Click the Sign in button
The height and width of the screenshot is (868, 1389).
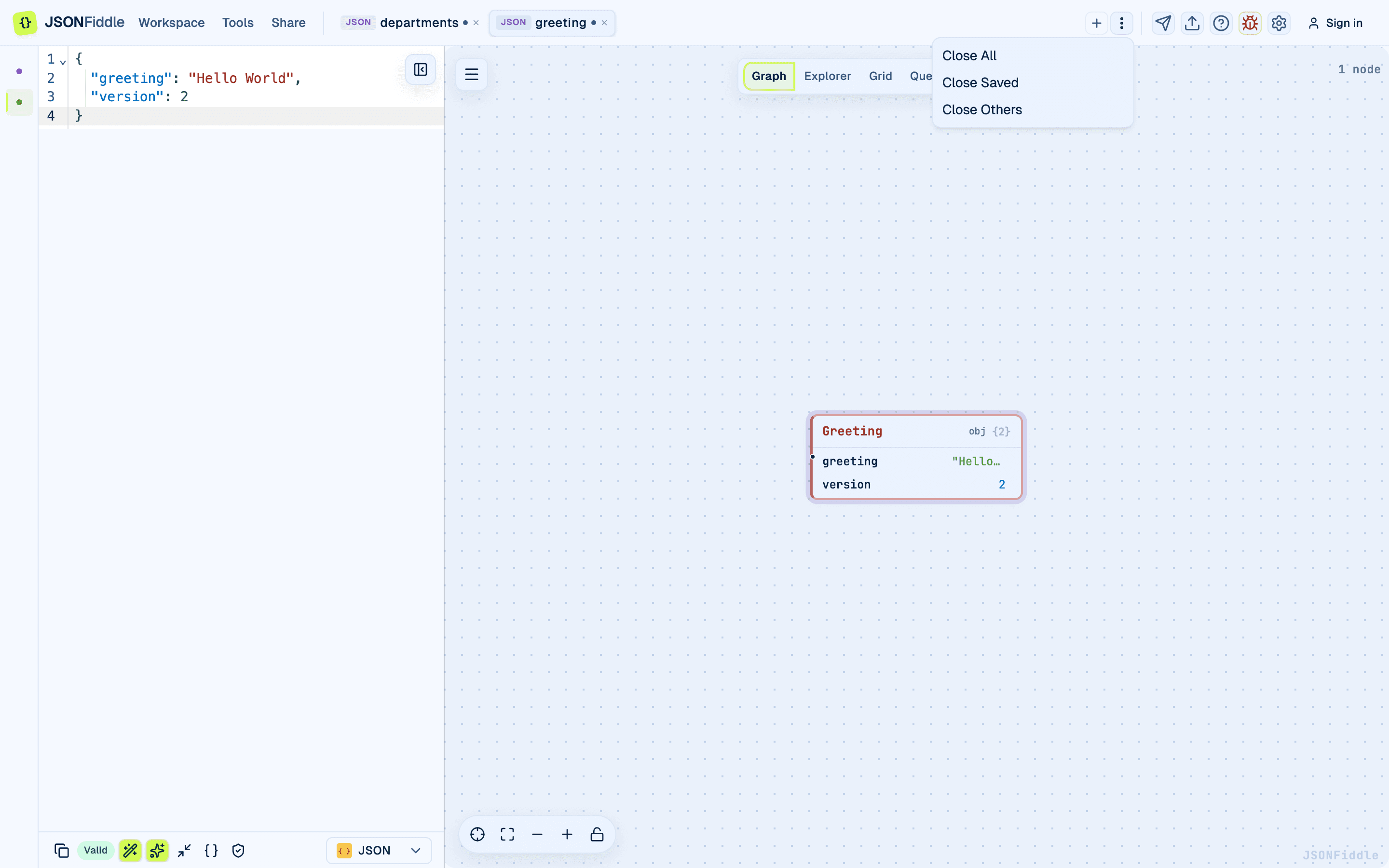[x=1335, y=23]
